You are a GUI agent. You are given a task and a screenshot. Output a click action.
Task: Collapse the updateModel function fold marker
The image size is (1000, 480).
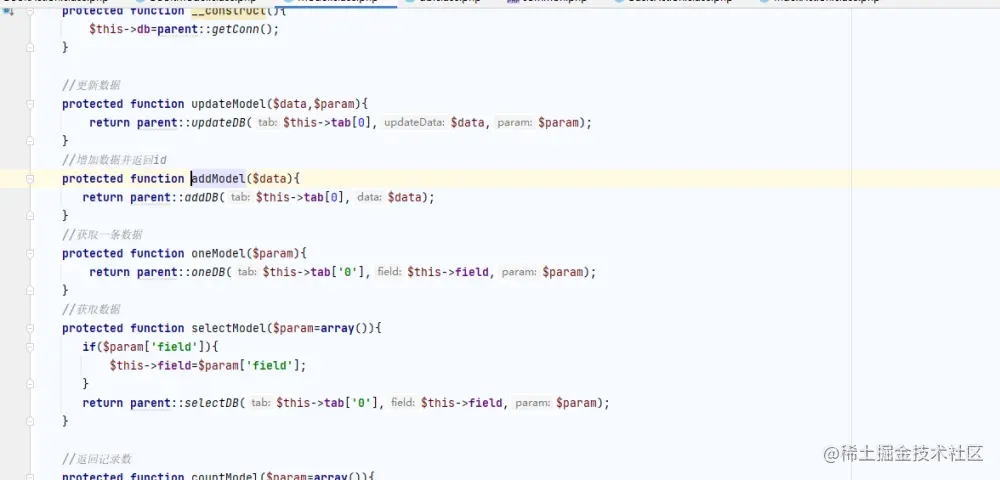(29, 104)
